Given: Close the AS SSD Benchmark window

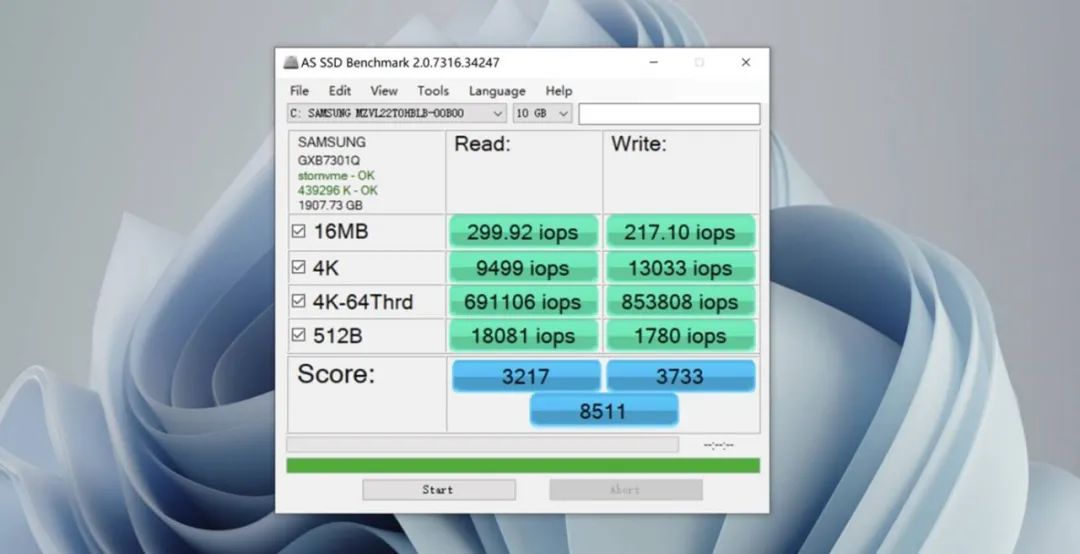Looking at the screenshot, I should (745, 63).
